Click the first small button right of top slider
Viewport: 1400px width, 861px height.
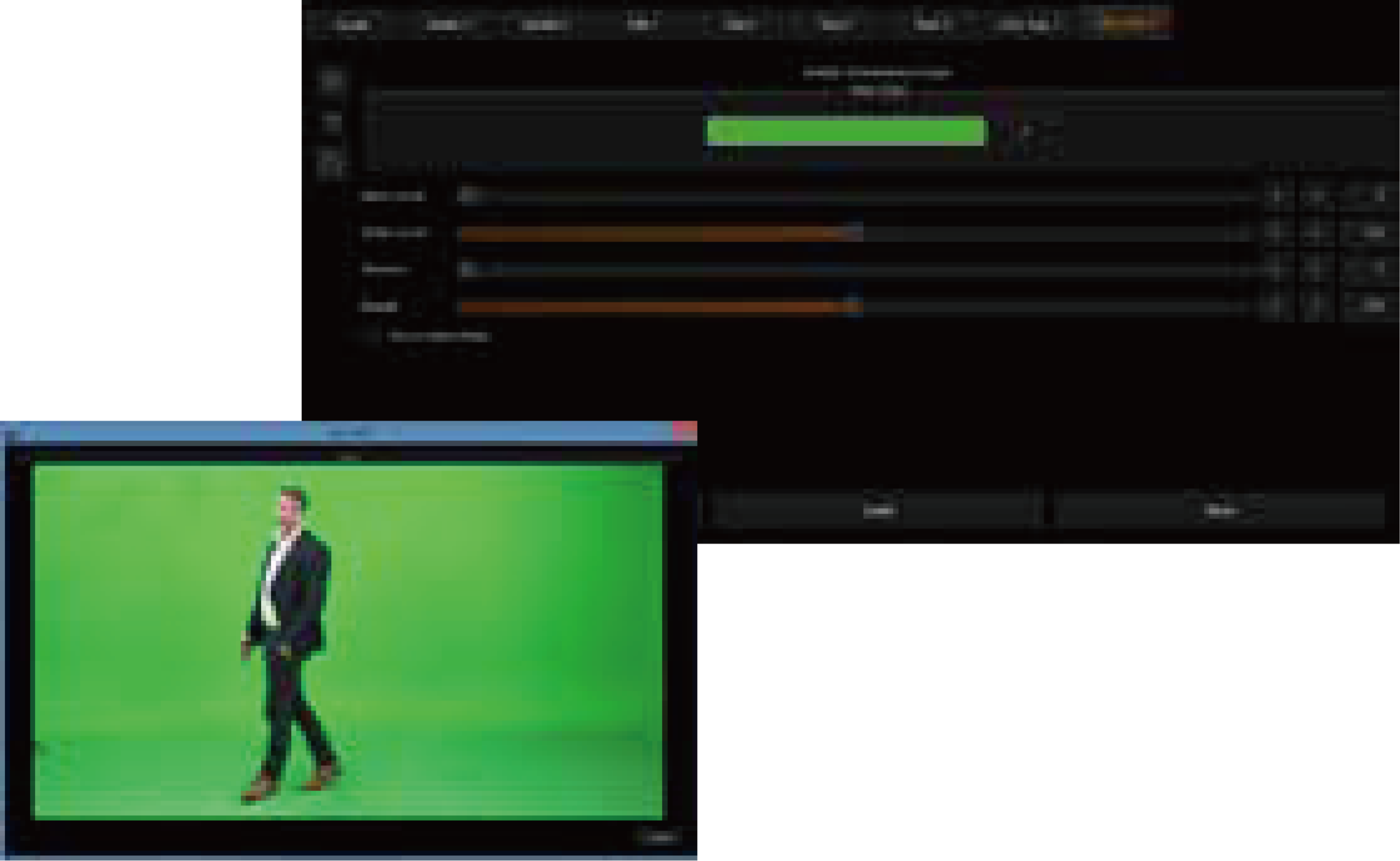pos(1277,195)
